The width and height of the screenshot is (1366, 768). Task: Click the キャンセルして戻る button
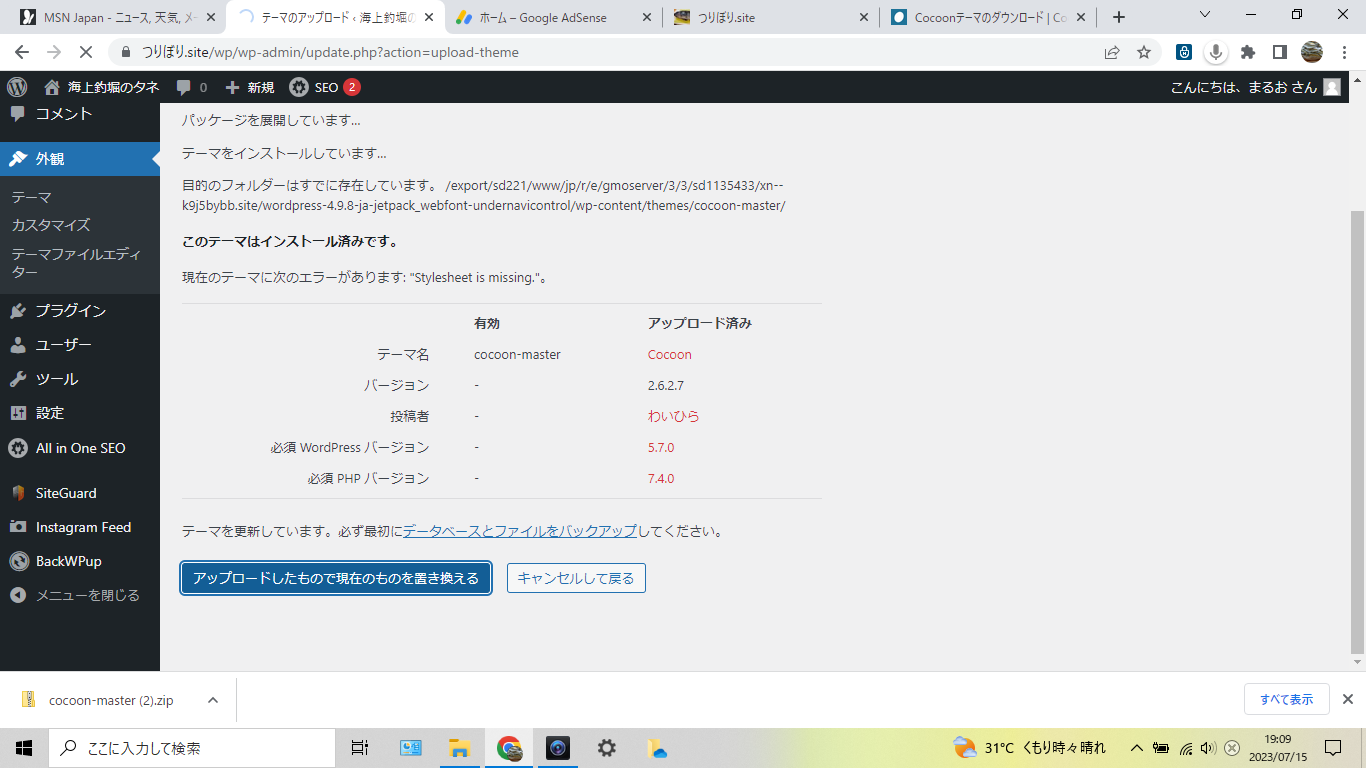coord(576,578)
